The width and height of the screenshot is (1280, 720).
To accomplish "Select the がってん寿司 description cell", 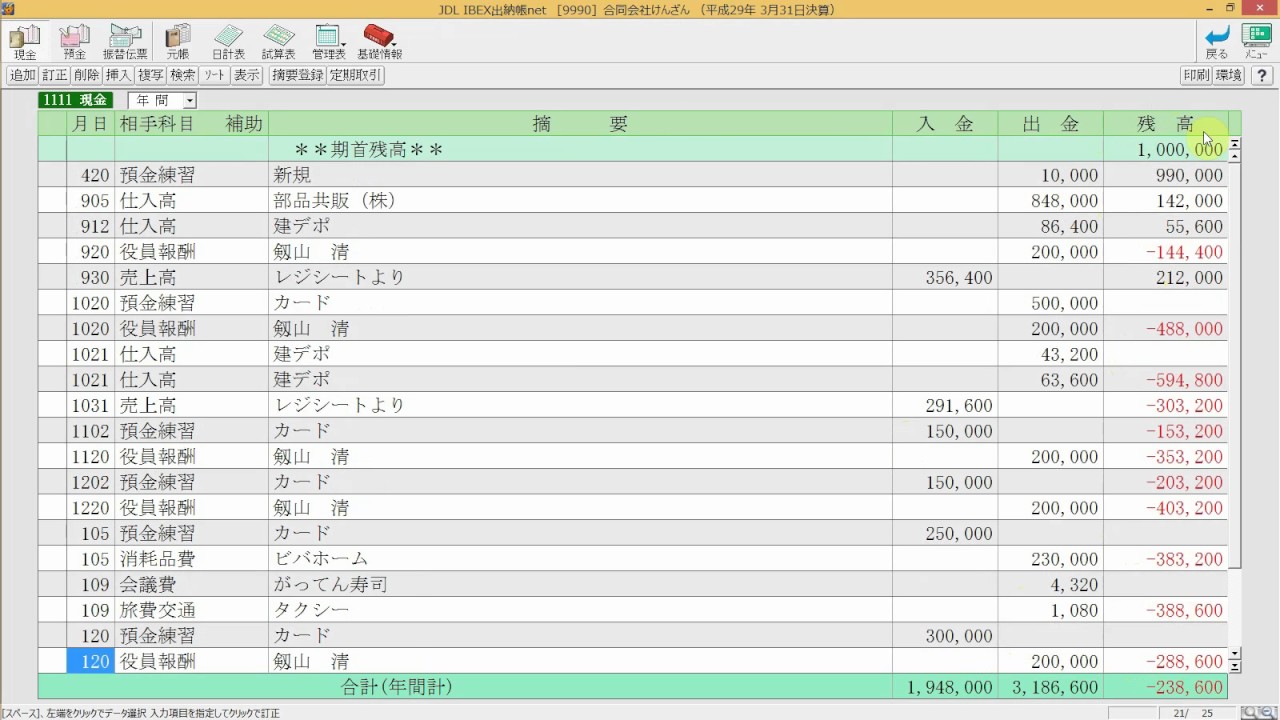I will pyautogui.click(x=580, y=585).
